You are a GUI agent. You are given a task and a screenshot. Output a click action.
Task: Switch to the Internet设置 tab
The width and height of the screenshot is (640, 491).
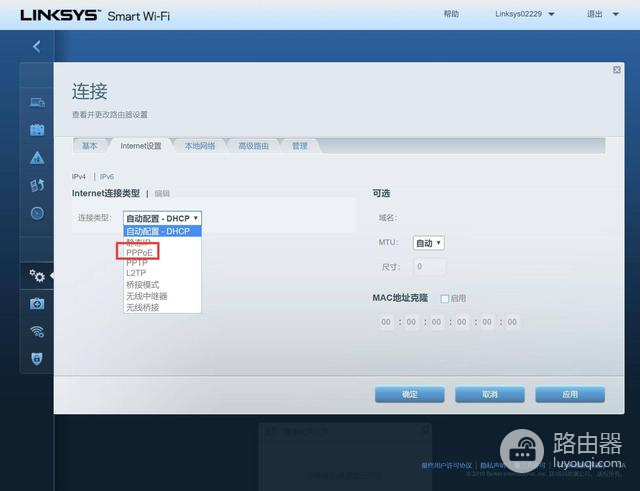click(141, 146)
